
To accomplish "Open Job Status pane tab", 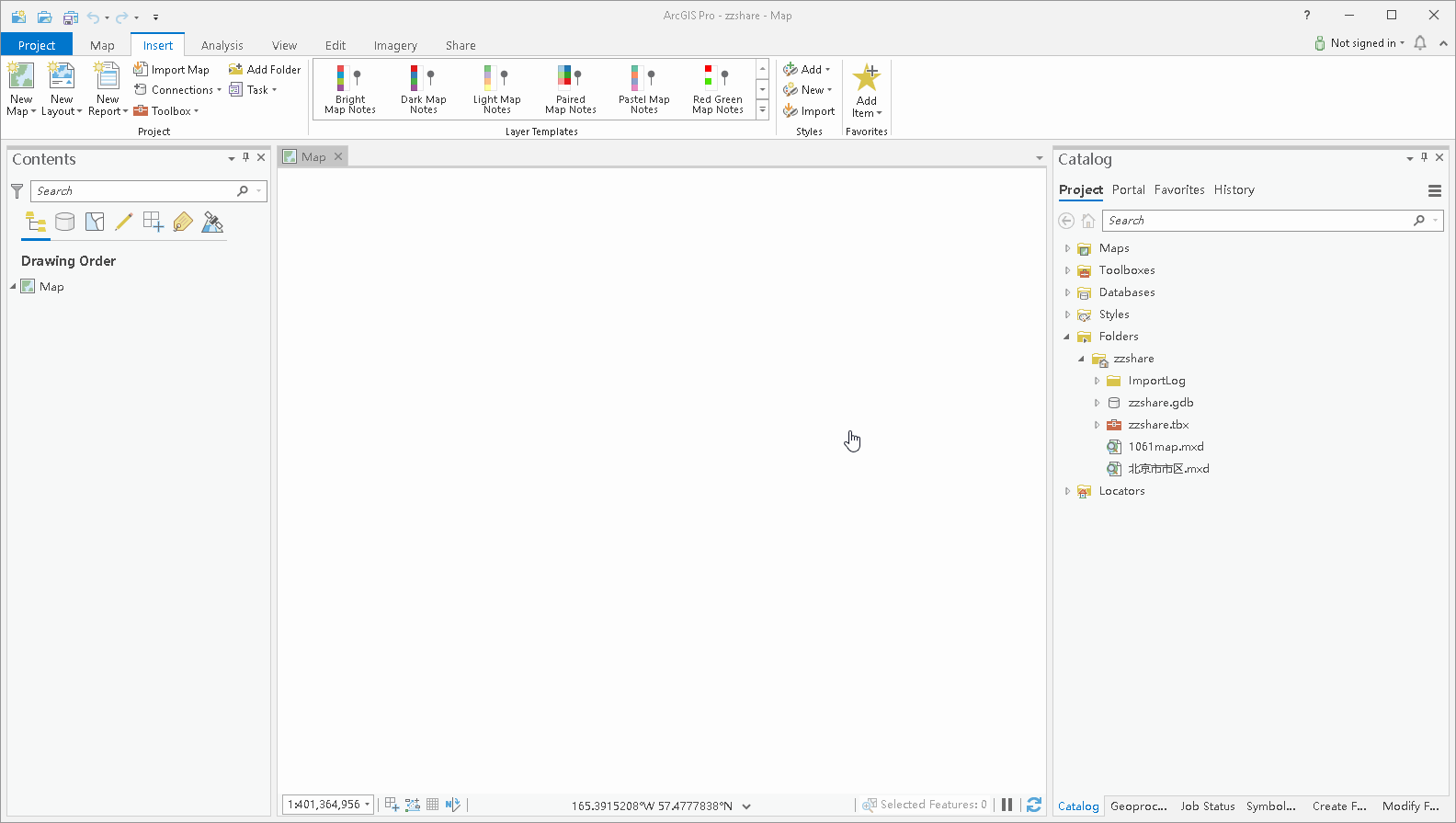I will coord(1208,806).
